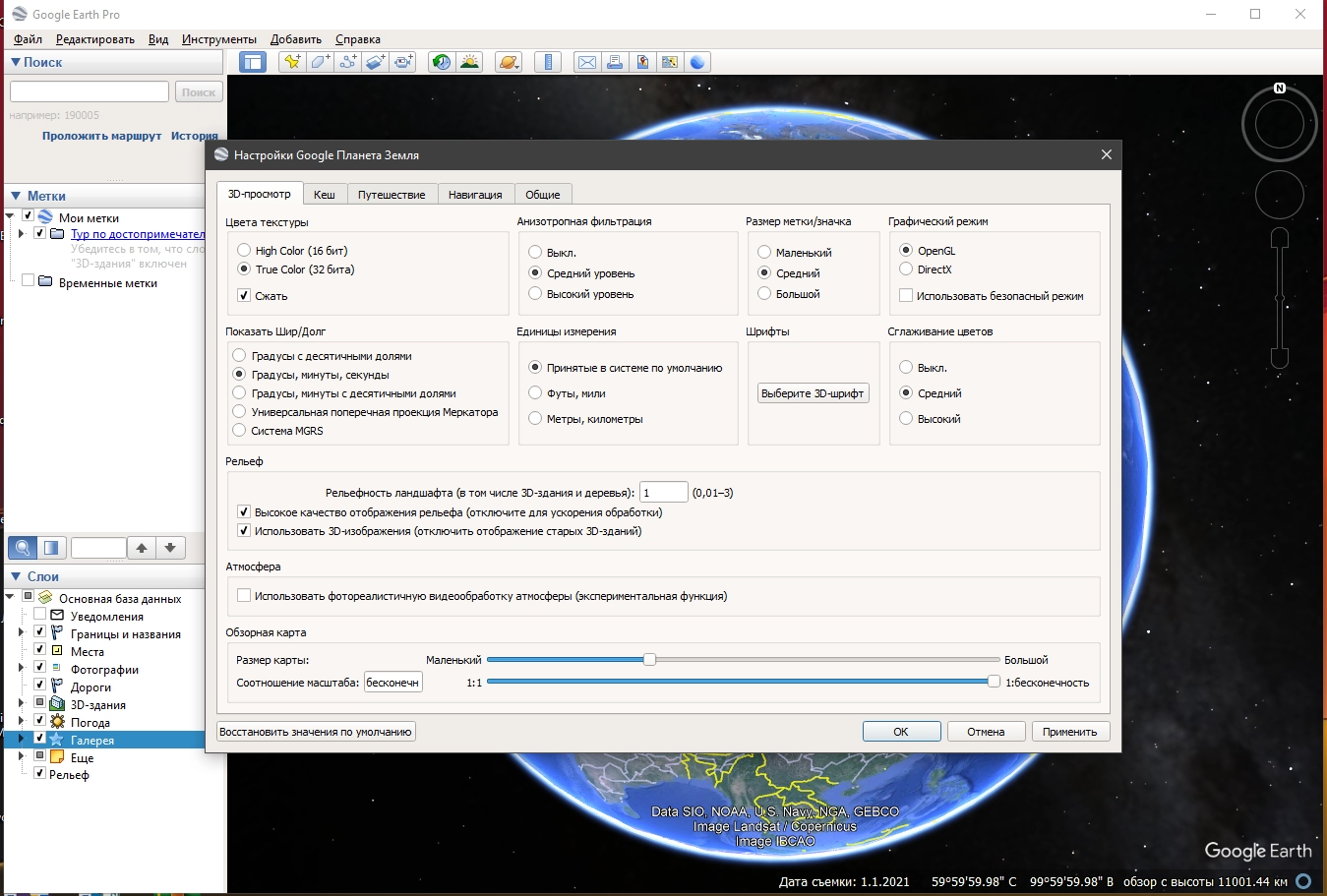This screenshot has width=1327, height=896.
Task: Click 'Восстановить значения по умолчанию' button
Action: [x=316, y=732]
